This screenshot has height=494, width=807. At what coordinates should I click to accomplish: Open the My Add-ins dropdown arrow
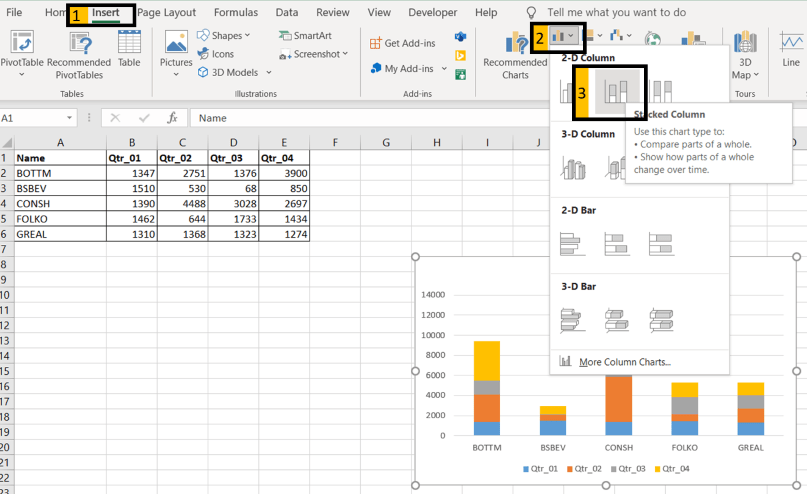(444, 68)
